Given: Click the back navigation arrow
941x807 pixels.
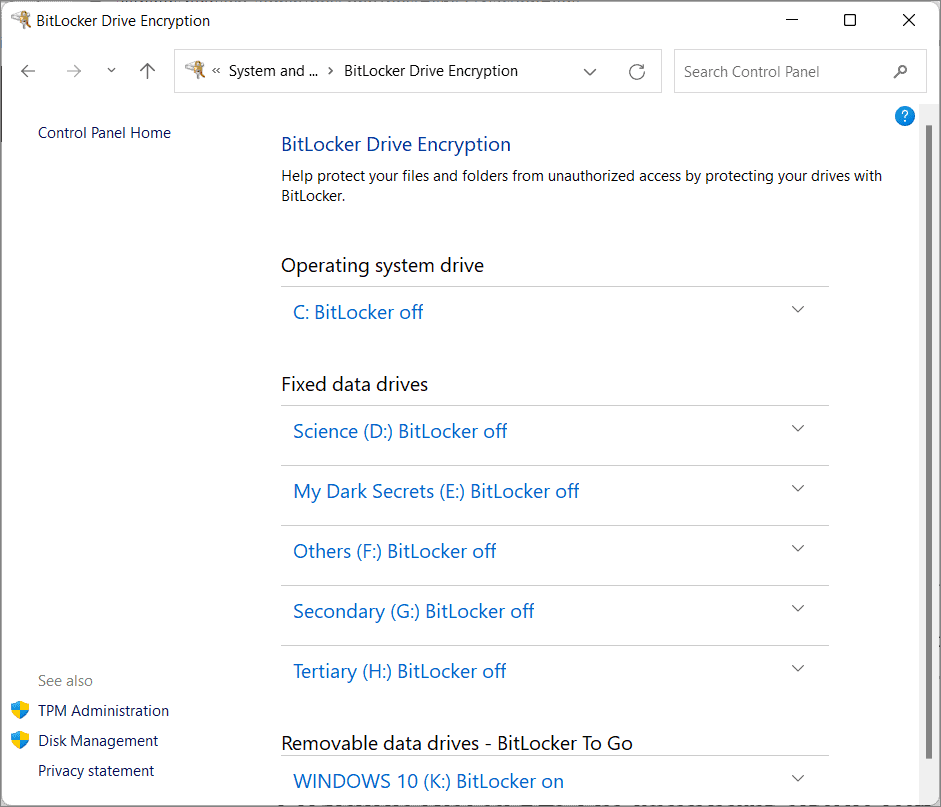Looking at the screenshot, I should pos(27,71).
